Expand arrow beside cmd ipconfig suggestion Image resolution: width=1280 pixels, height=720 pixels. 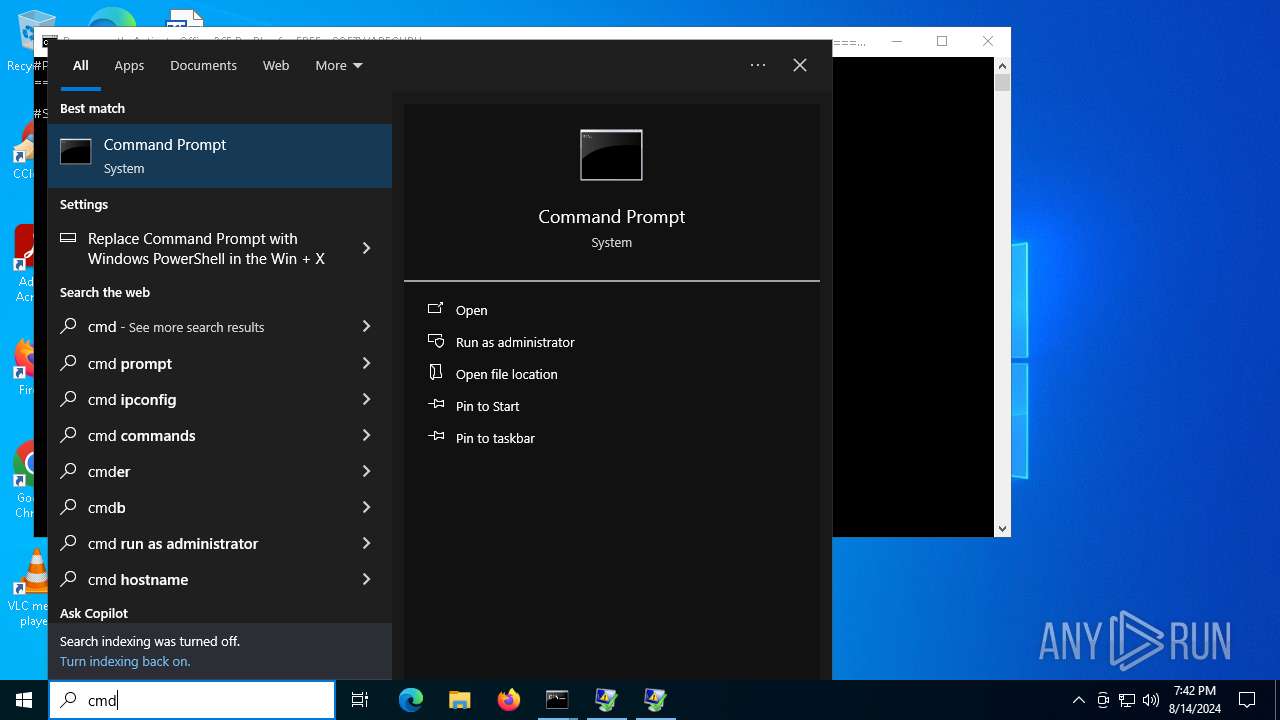tap(366, 399)
